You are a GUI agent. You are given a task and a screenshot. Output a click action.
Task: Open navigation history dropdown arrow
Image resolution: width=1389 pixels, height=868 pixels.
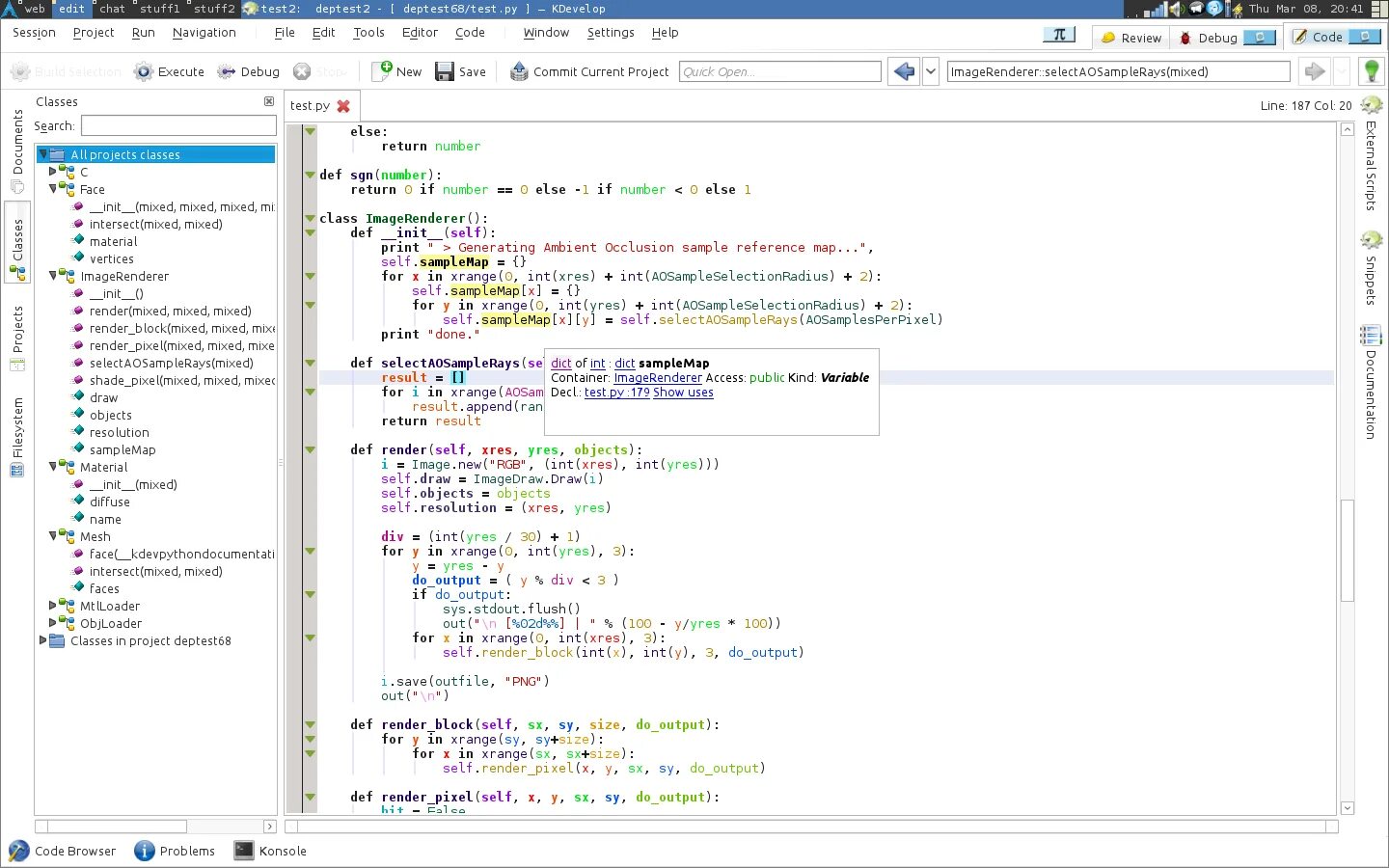click(x=931, y=71)
